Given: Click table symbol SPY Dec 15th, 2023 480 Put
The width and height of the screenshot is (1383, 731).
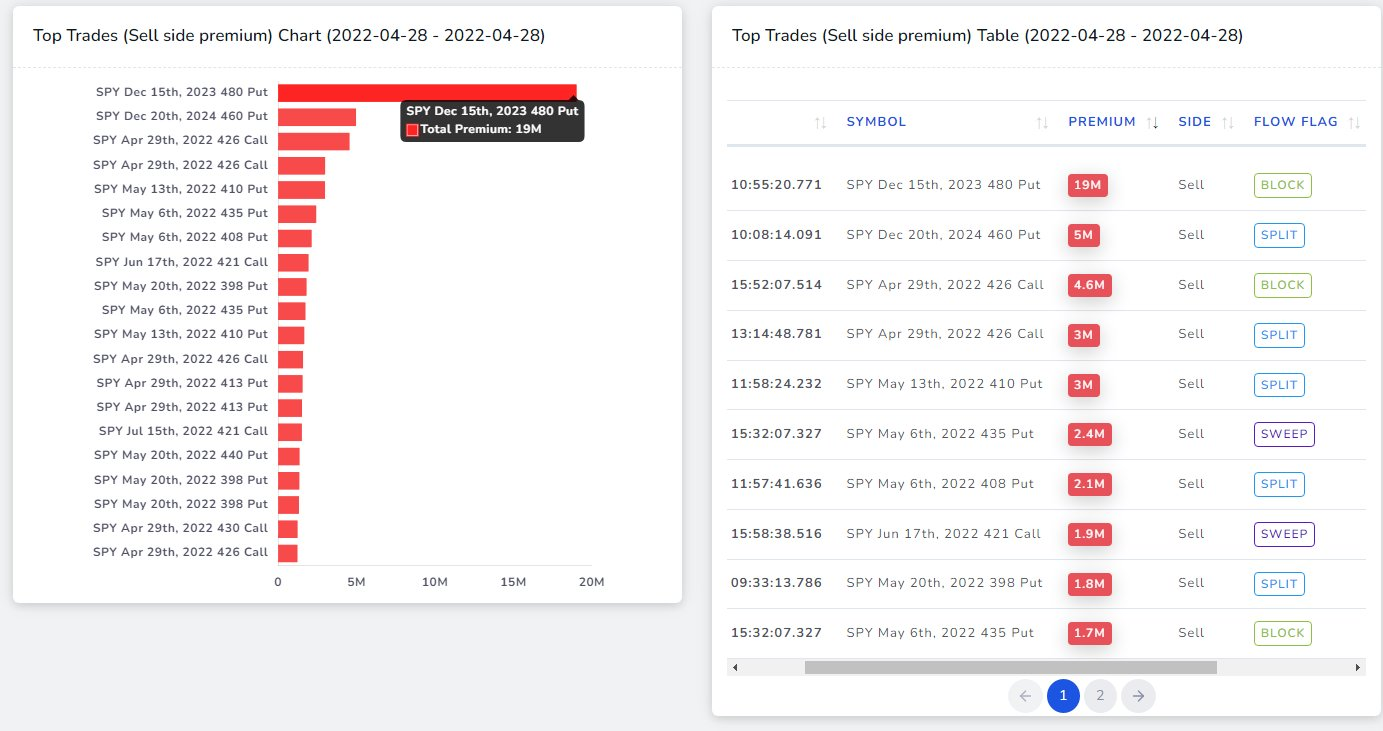Looking at the screenshot, I should tap(943, 185).
